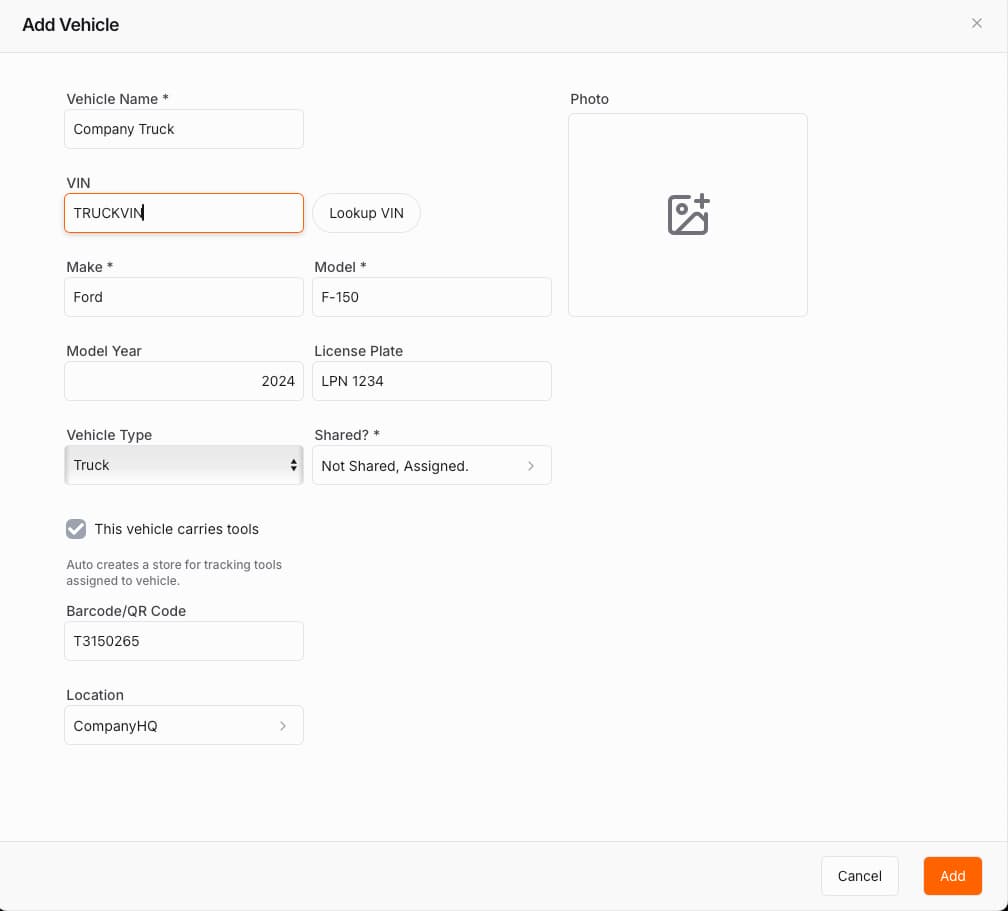Image resolution: width=1008 pixels, height=911 pixels.
Task: Select the Make field containing Ford
Action: point(184,297)
